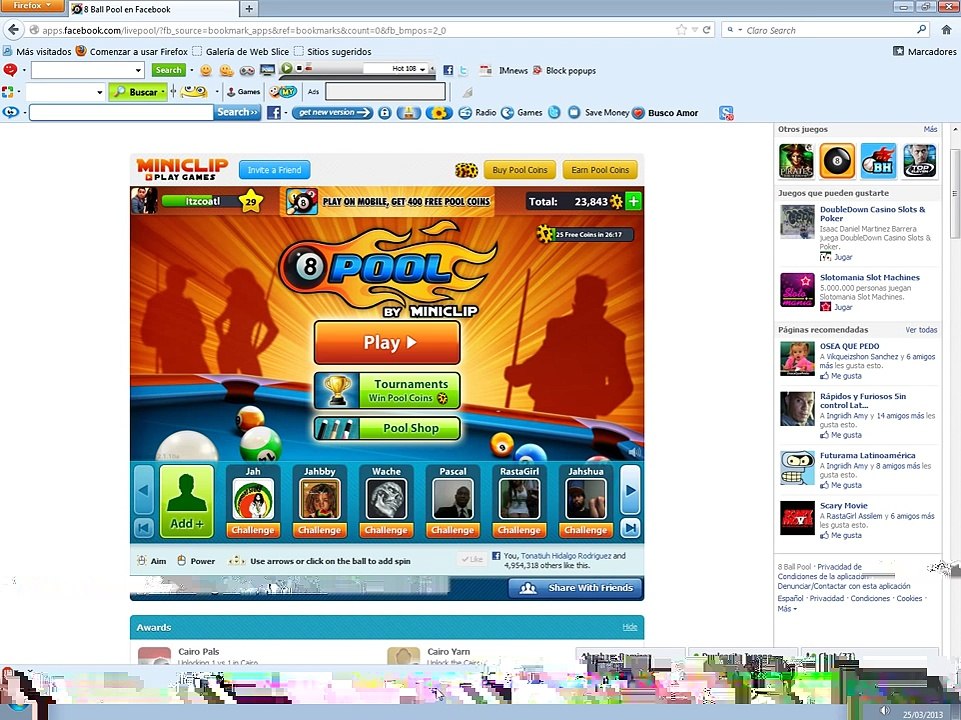Click get new version toolbar button
Screen dimensions: 961x720
(x=333, y=113)
